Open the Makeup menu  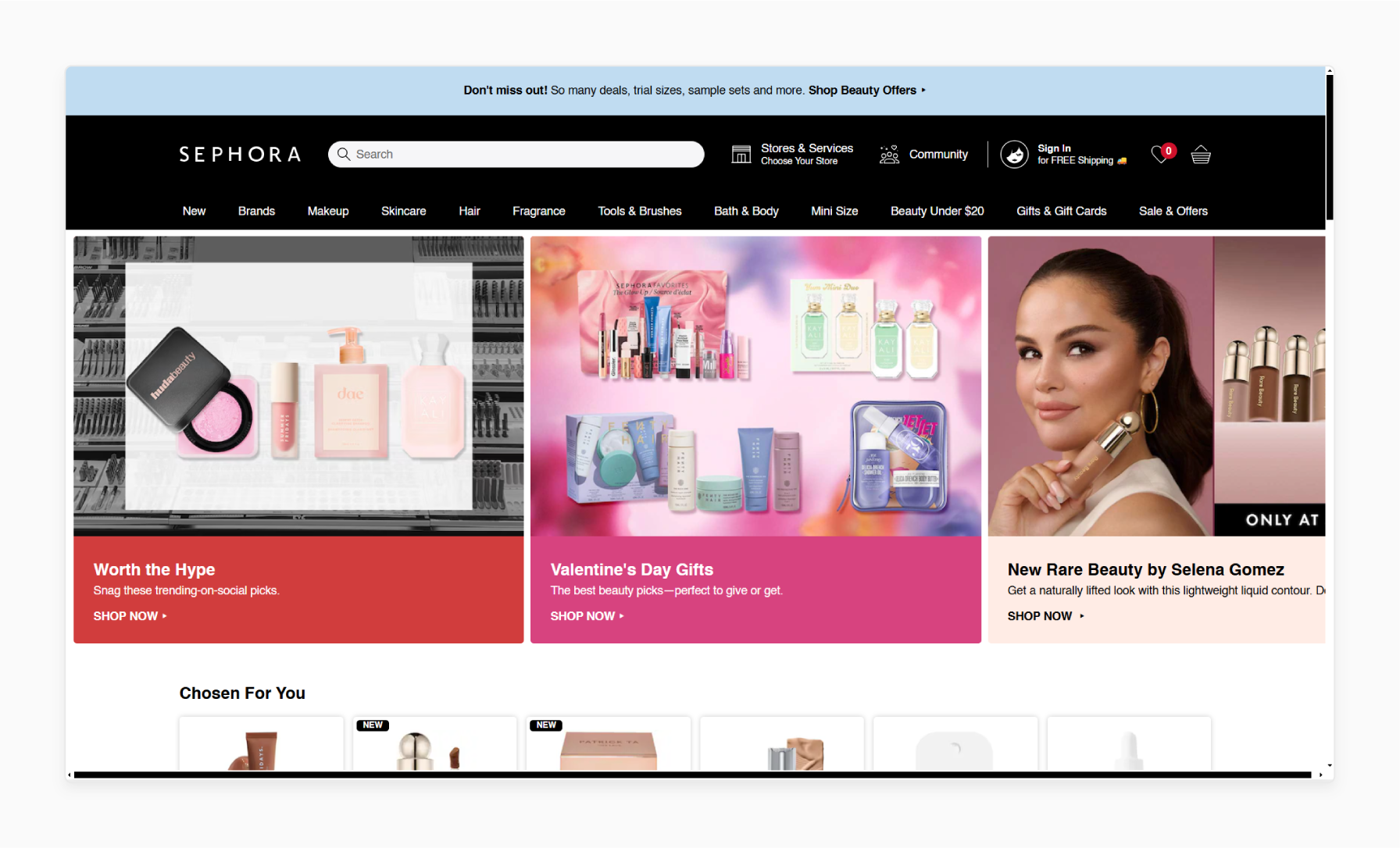point(328,211)
